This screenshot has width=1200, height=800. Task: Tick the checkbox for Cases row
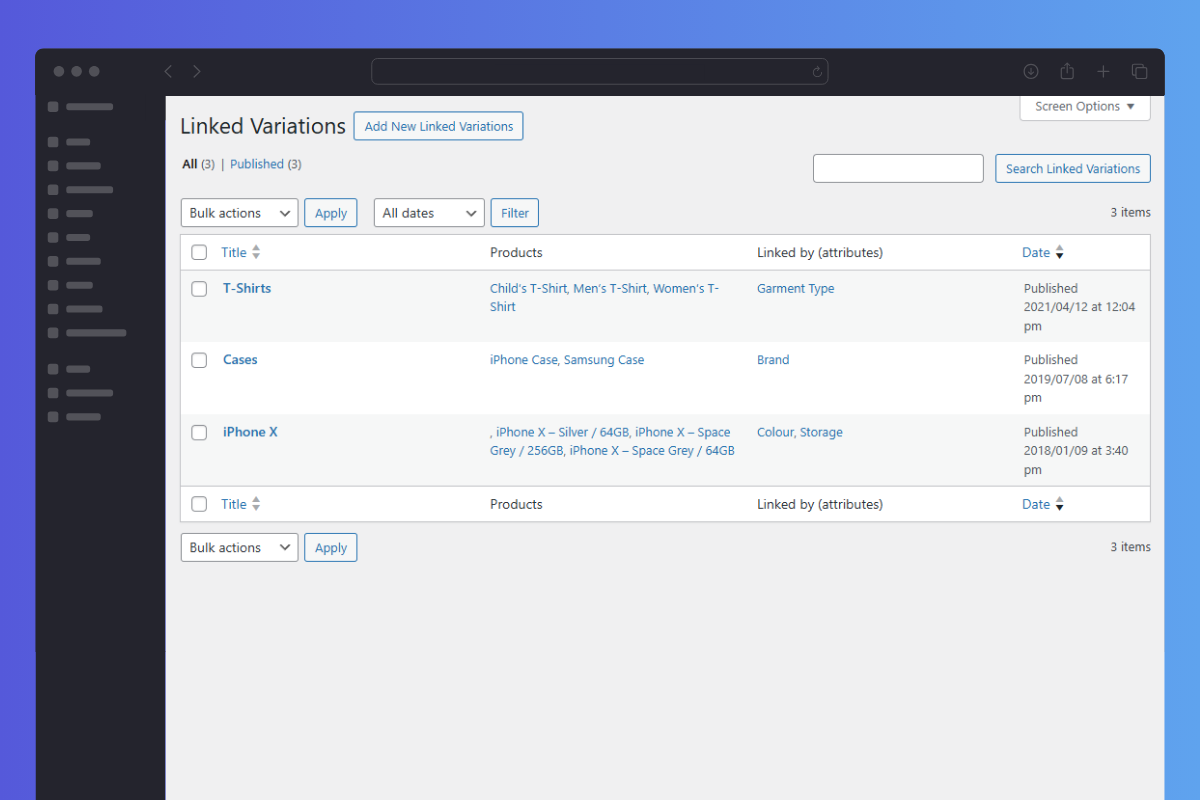(199, 360)
